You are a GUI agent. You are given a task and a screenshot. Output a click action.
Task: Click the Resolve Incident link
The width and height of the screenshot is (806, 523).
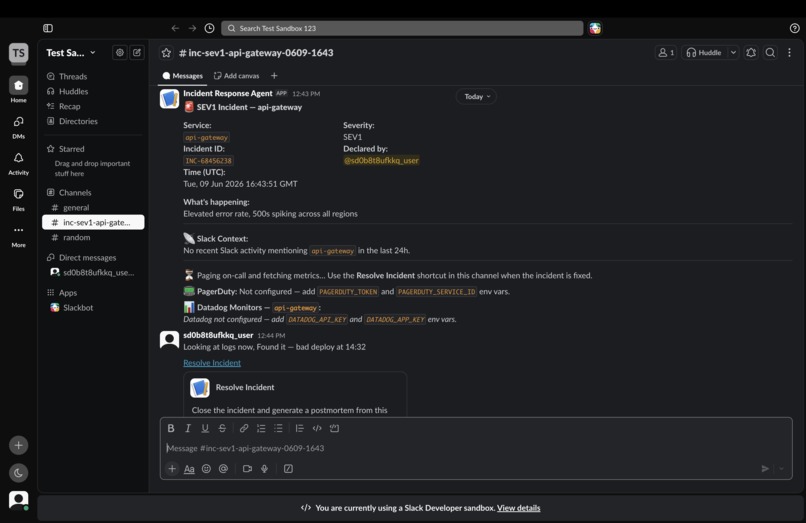212,363
